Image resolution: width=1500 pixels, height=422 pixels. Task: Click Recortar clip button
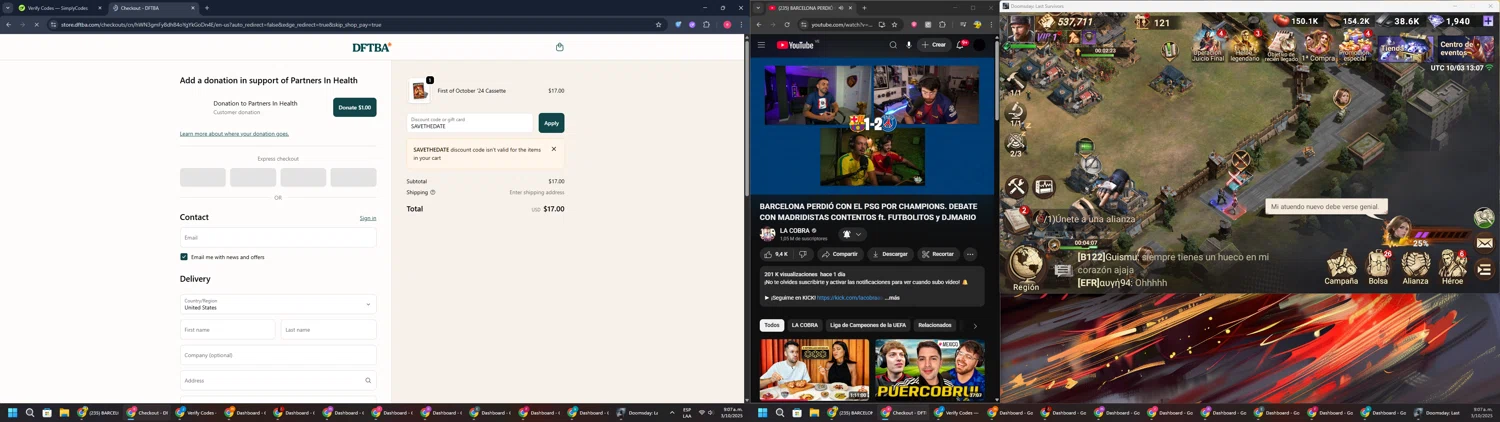click(x=938, y=254)
